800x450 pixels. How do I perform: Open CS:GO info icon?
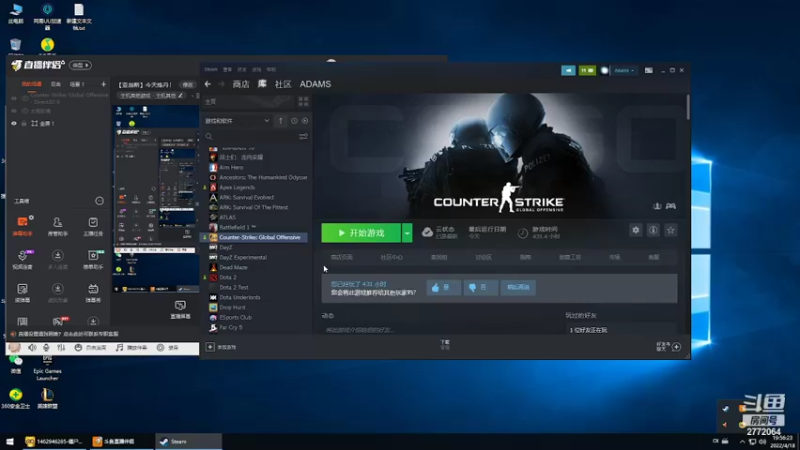[653, 230]
